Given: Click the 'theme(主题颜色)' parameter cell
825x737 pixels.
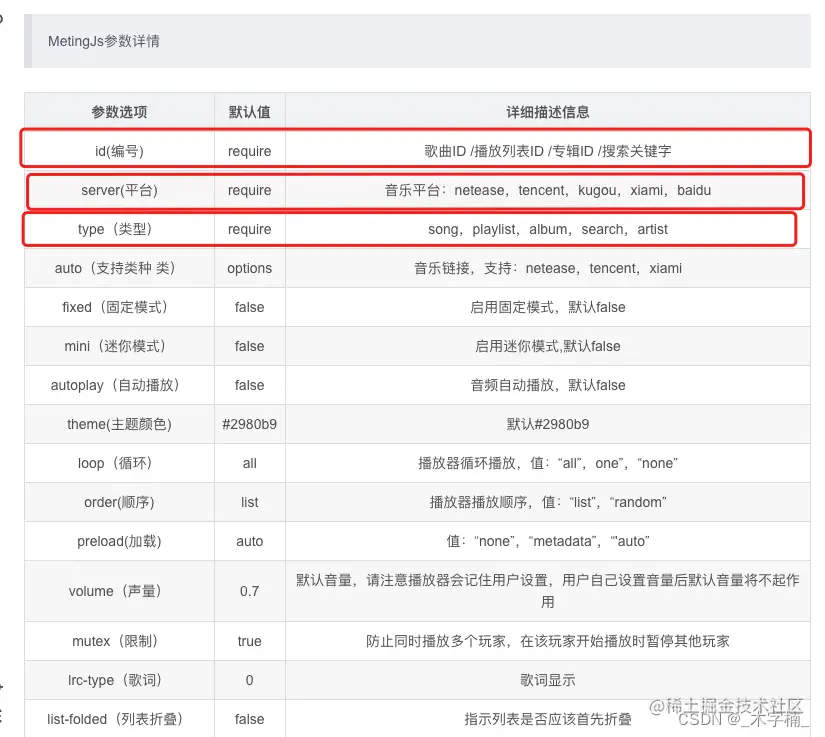Looking at the screenshot, I should 119,424.
